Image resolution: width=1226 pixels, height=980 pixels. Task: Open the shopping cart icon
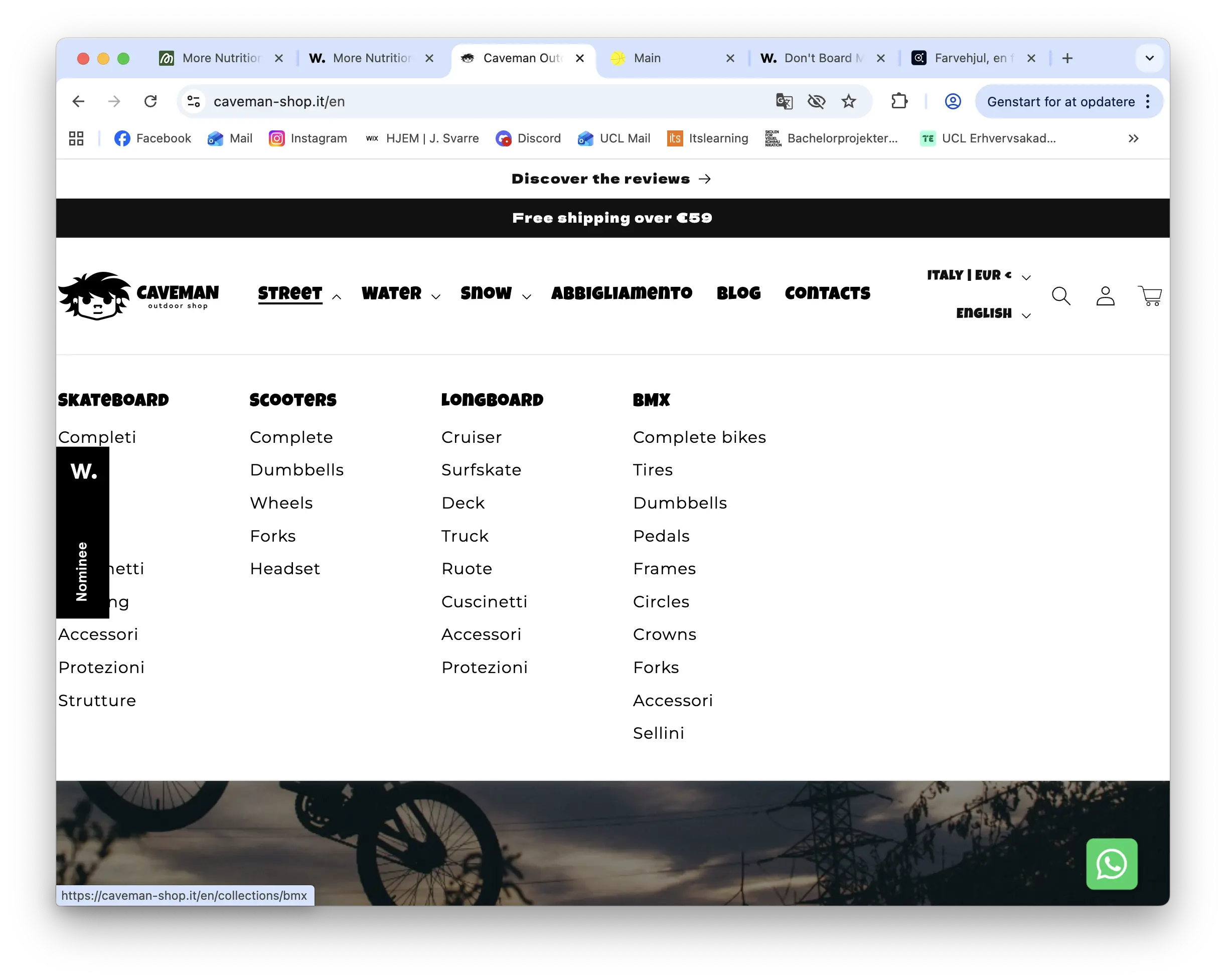point(1149,295)
